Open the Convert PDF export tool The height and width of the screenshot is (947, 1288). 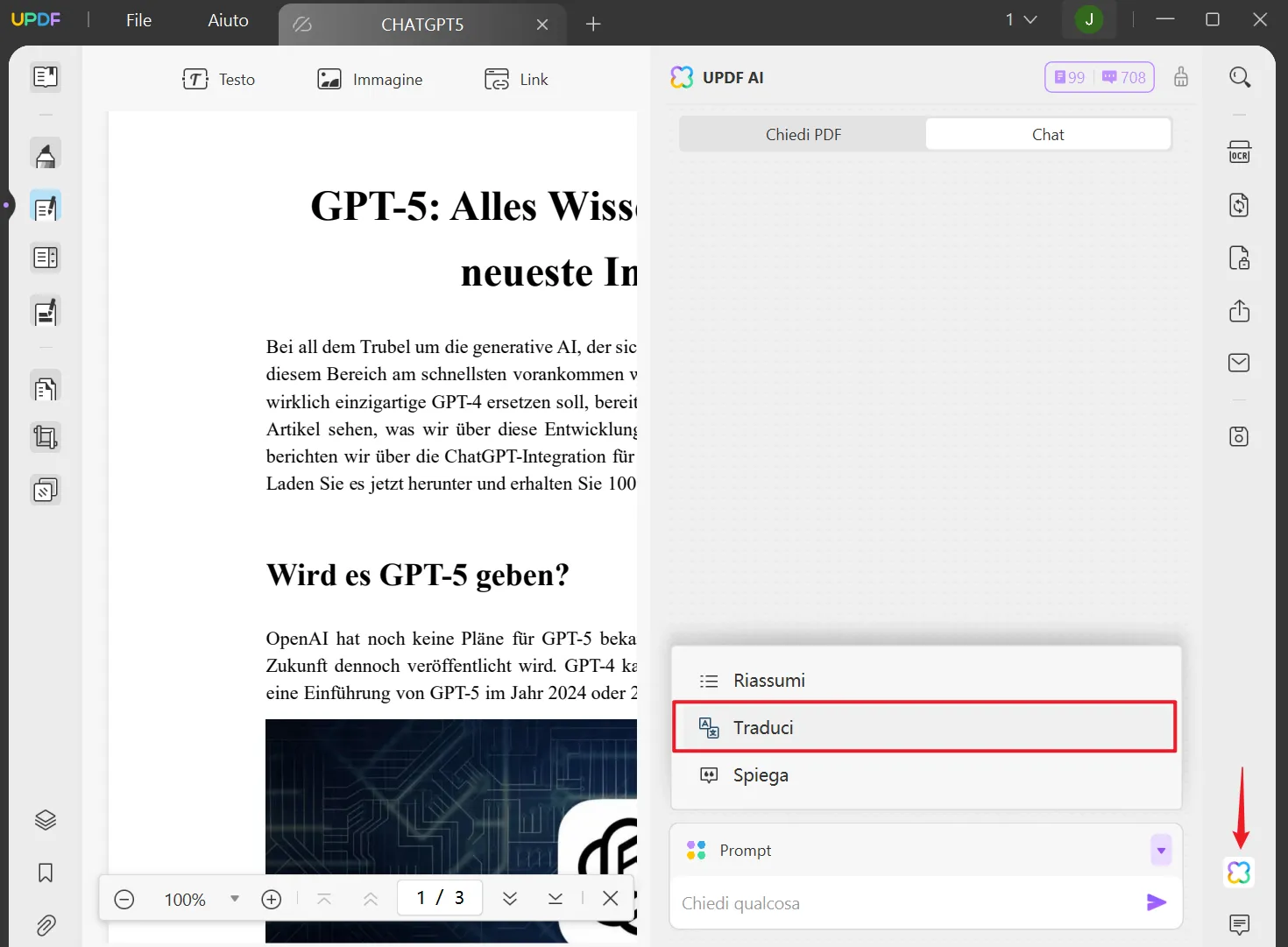(1240, 205)
